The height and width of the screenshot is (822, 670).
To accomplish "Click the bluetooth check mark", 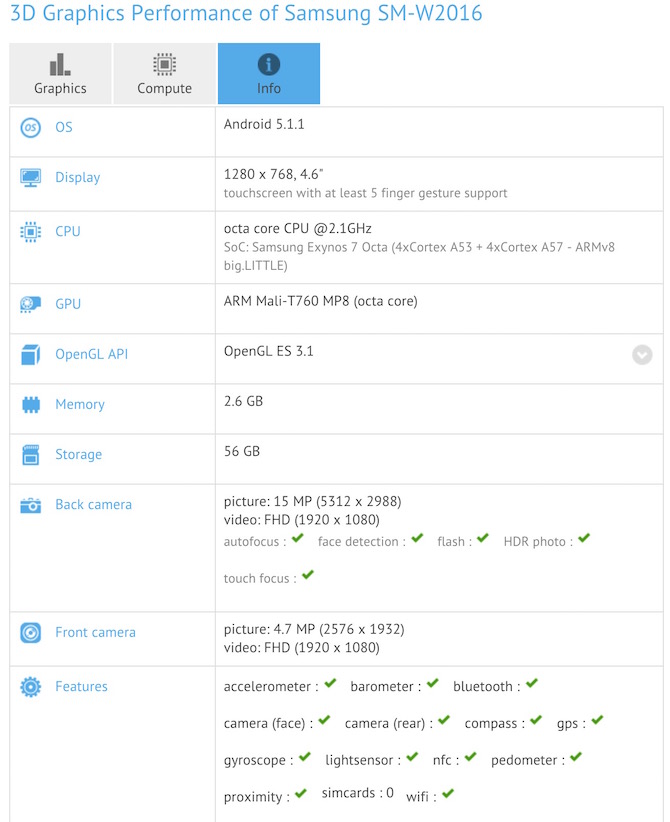I will point(532,684).
